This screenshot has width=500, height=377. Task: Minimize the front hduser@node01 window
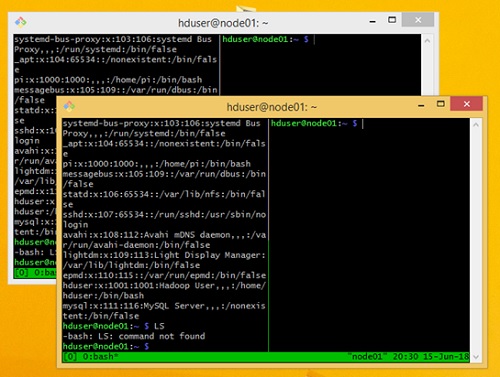pyautogui.click(x=421, y=106)
